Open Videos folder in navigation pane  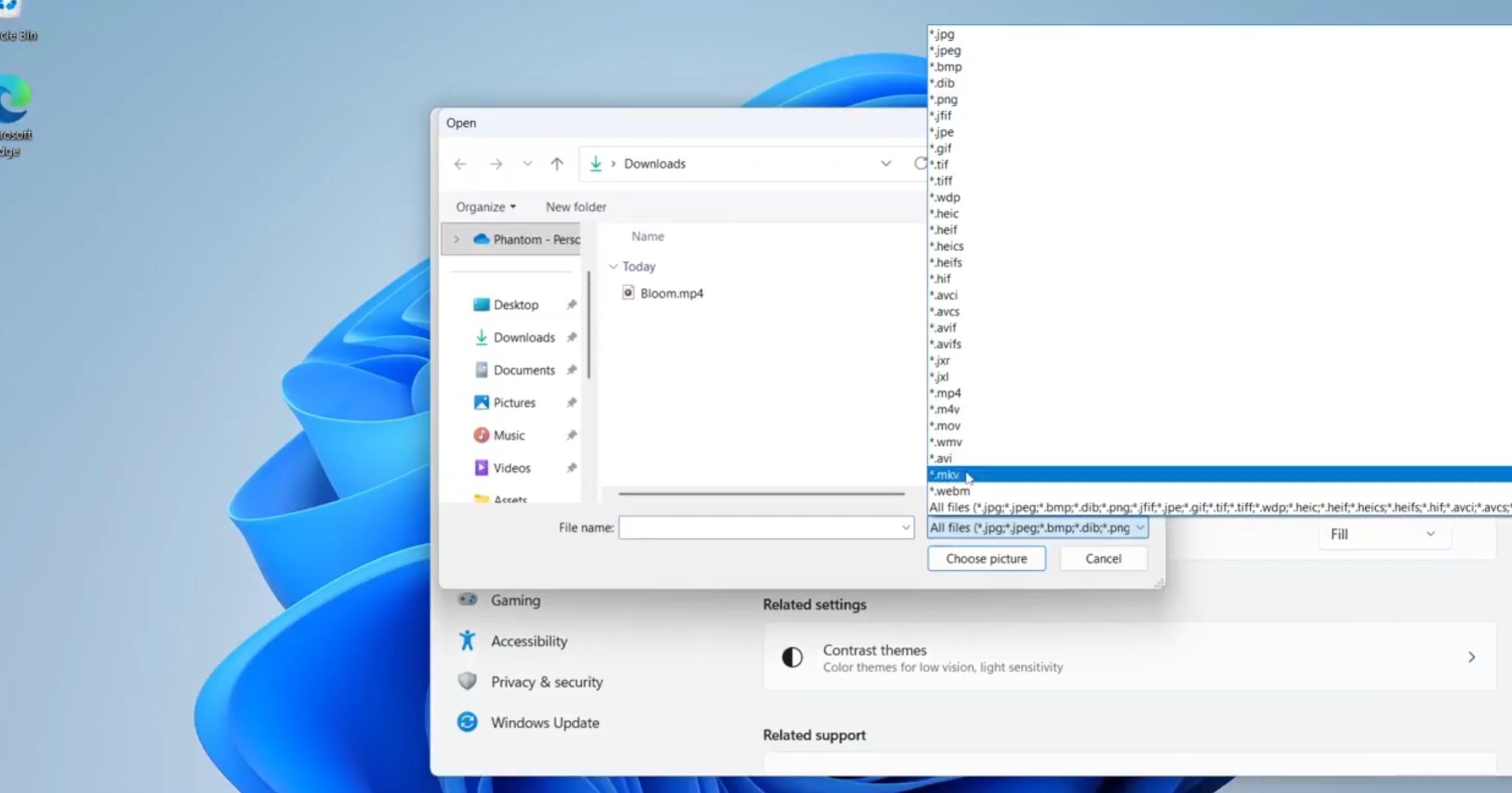[x=511, y=468]
